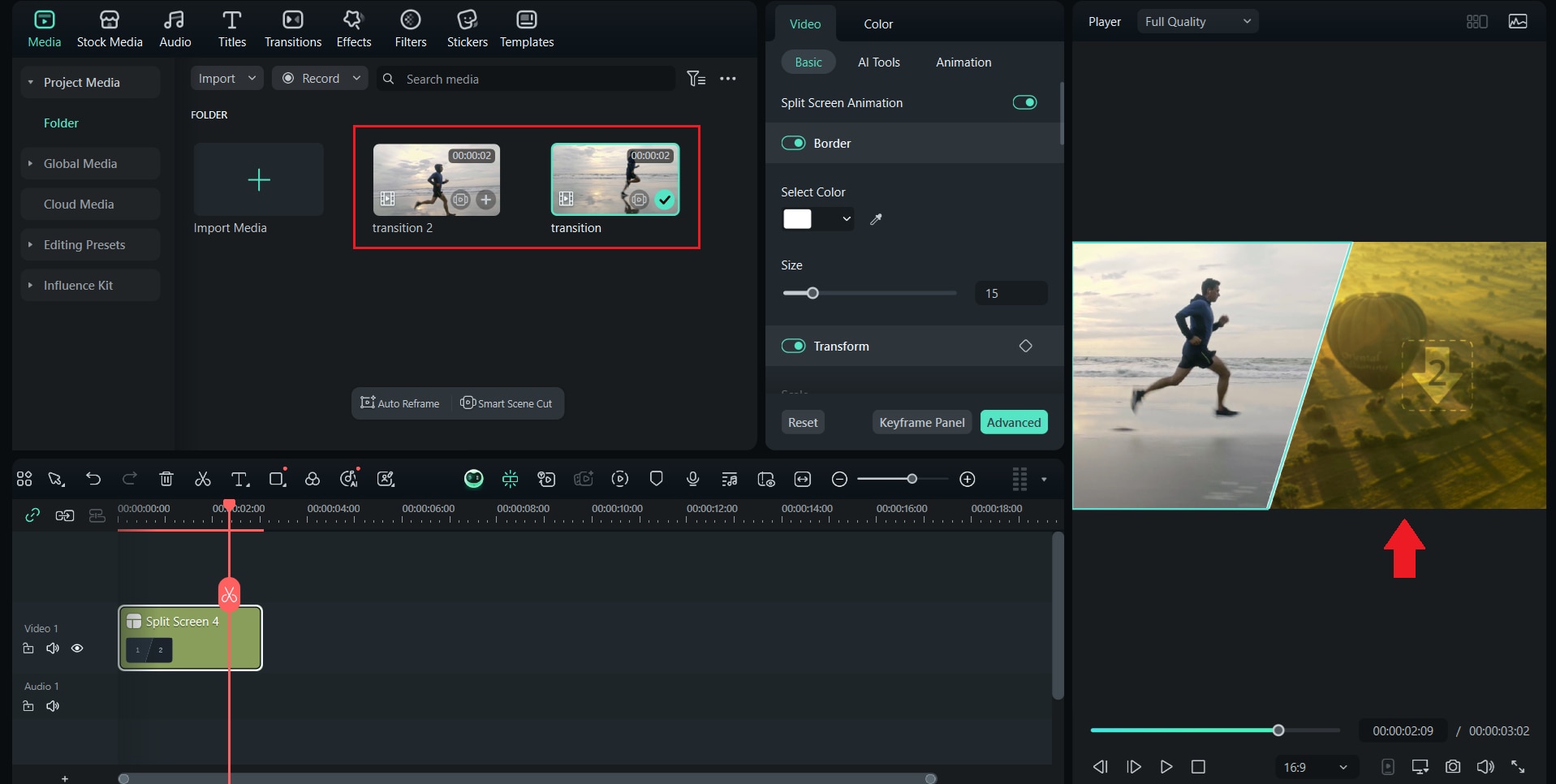Switch to the Color tab
This screenshot has width=1556, height=784.
[x=878, y=24]
